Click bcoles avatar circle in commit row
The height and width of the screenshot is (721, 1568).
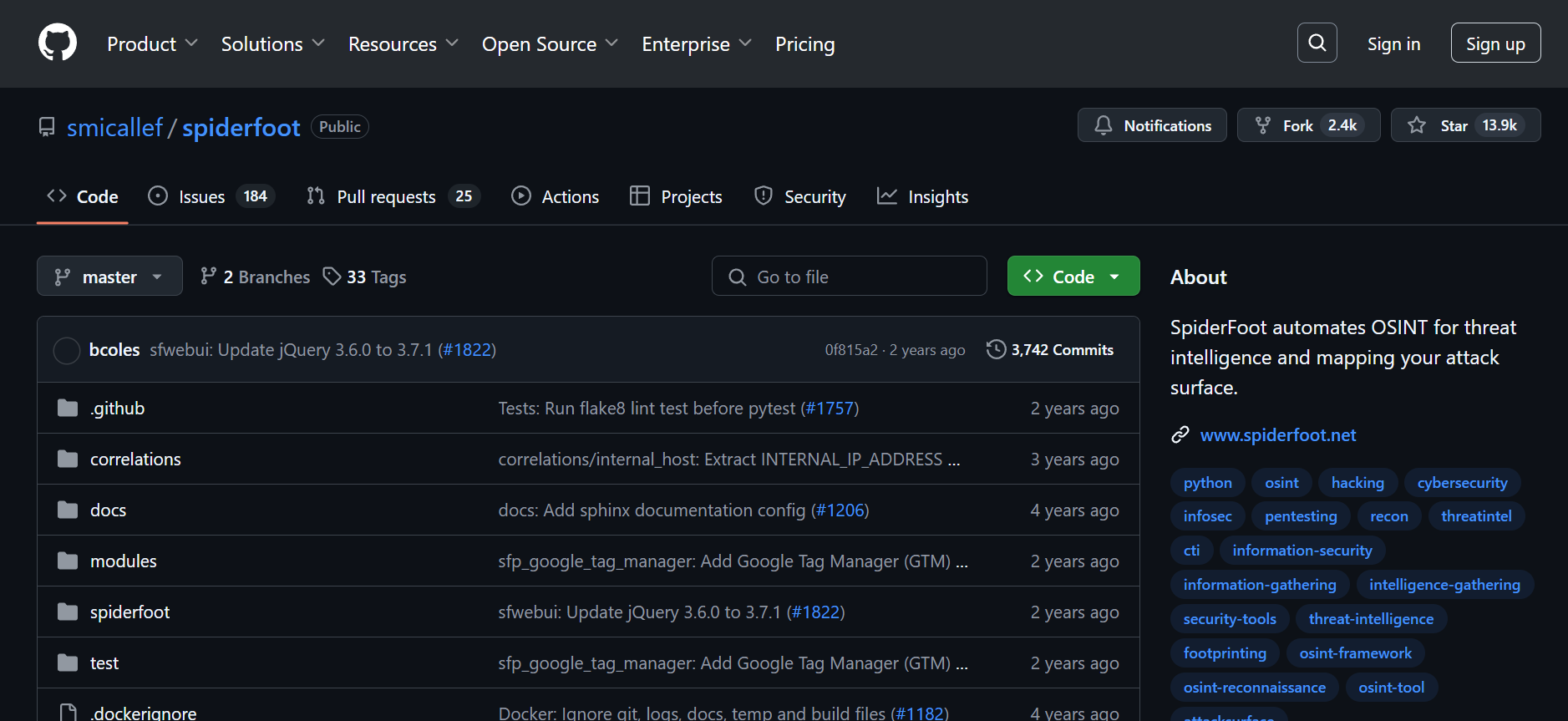pos(67,350)
